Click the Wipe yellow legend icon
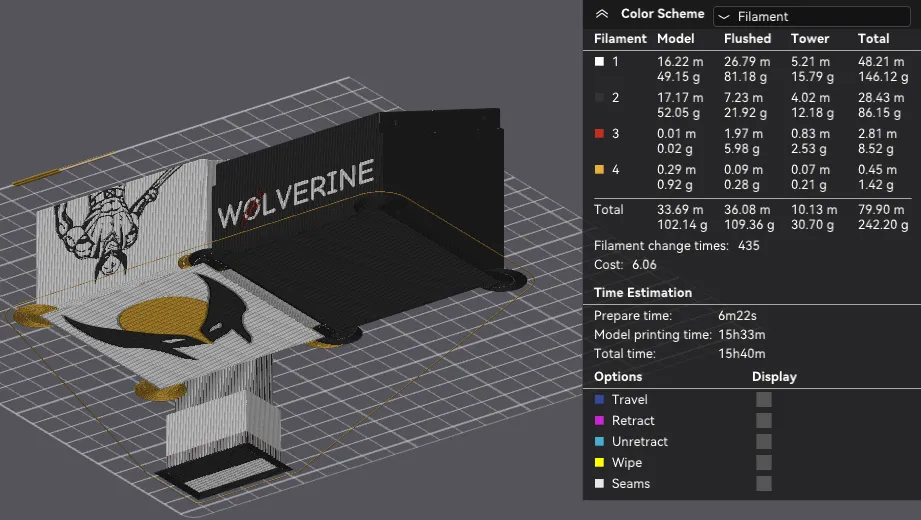 599,462
